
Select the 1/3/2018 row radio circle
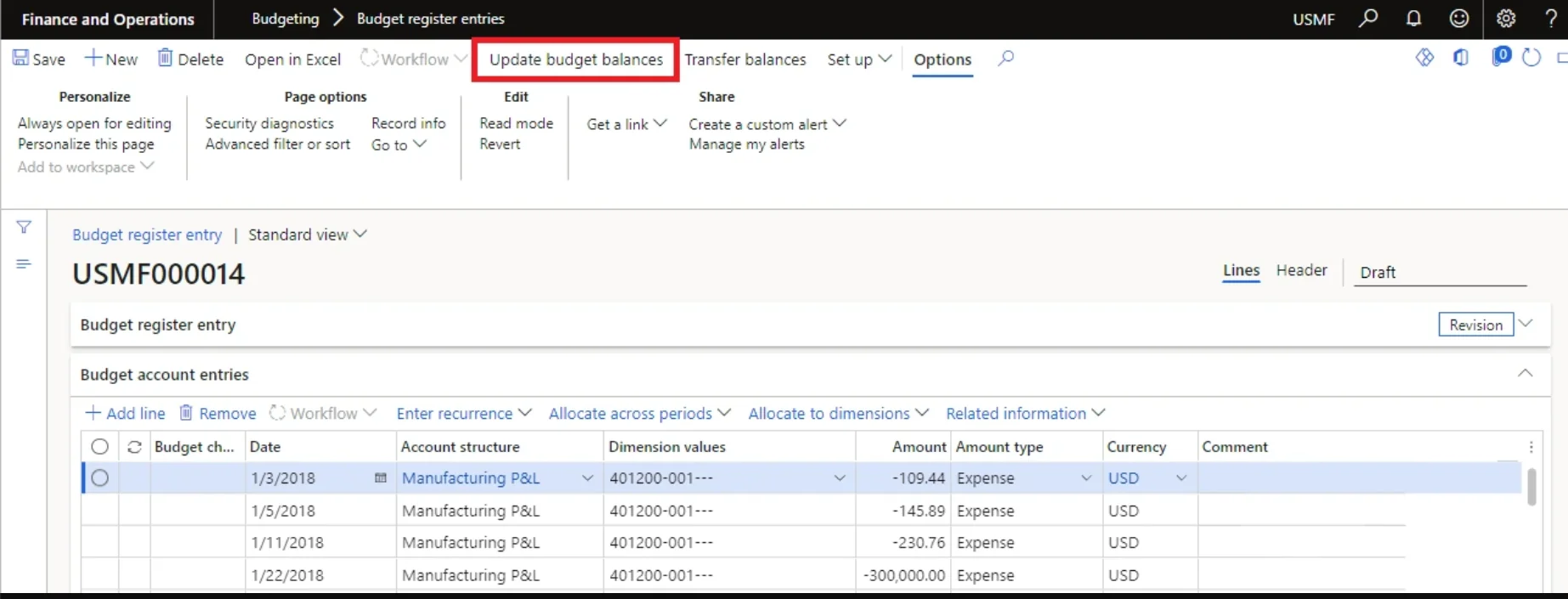pos(99,478)
